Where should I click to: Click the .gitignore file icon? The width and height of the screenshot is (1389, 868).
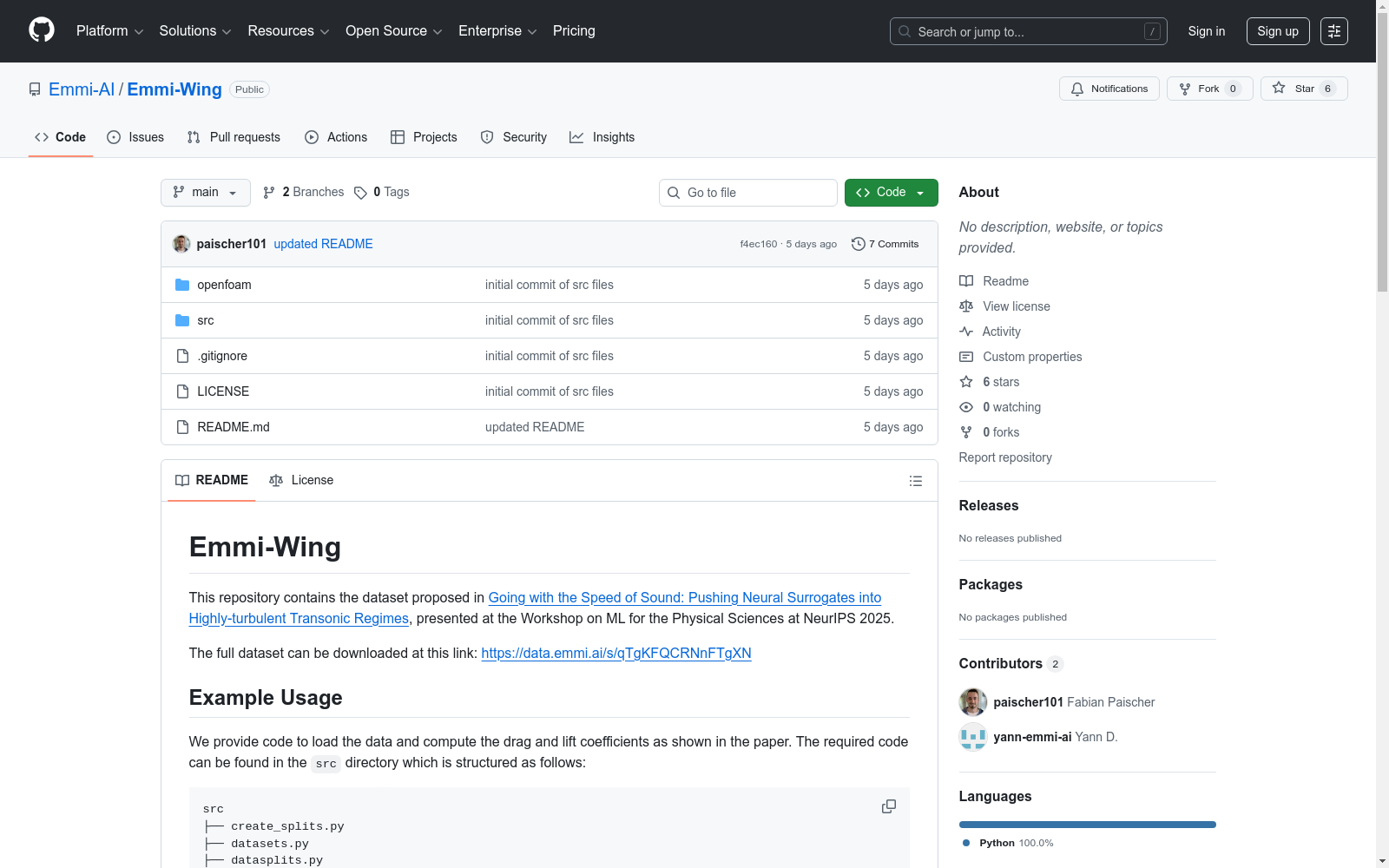[182, 356]
